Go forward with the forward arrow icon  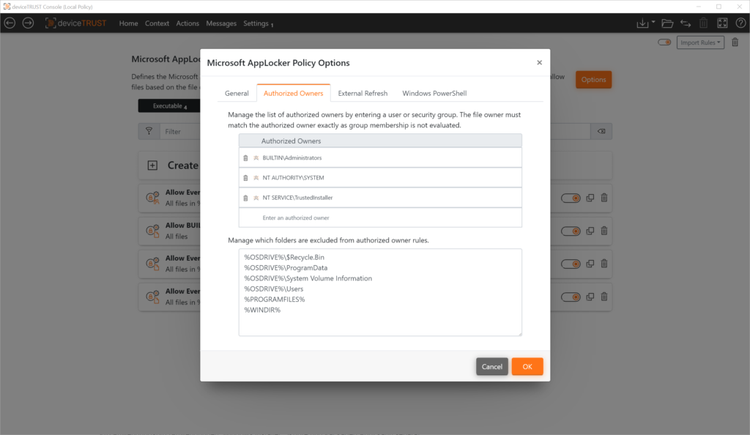[28, 23]
